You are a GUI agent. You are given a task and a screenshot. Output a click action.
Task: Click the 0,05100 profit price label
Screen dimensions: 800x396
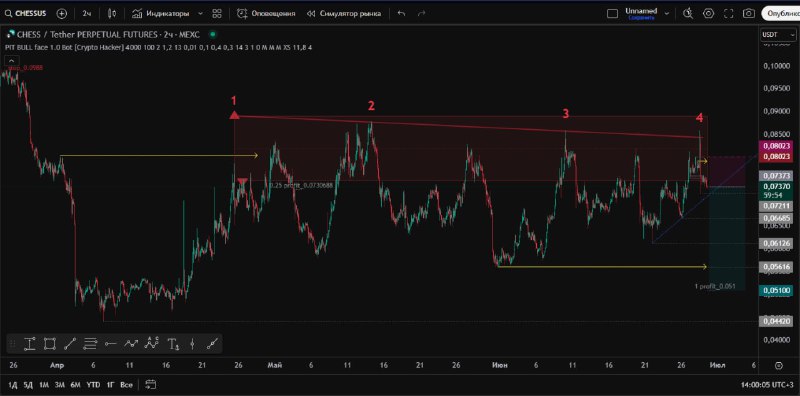776,290
